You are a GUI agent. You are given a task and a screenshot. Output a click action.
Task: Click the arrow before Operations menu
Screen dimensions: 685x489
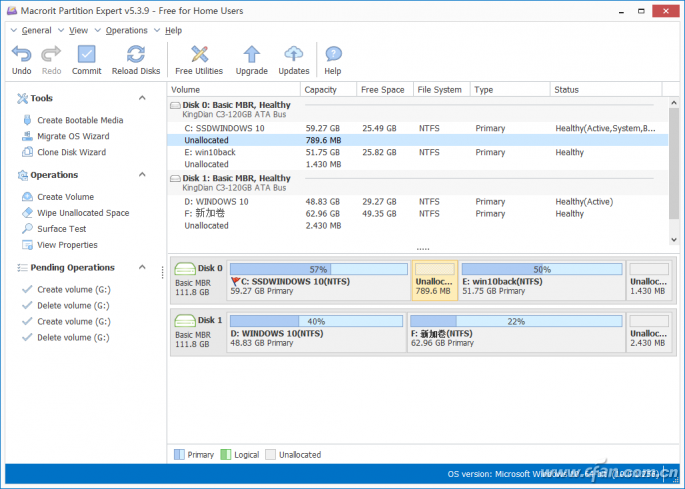click(98, 30)
